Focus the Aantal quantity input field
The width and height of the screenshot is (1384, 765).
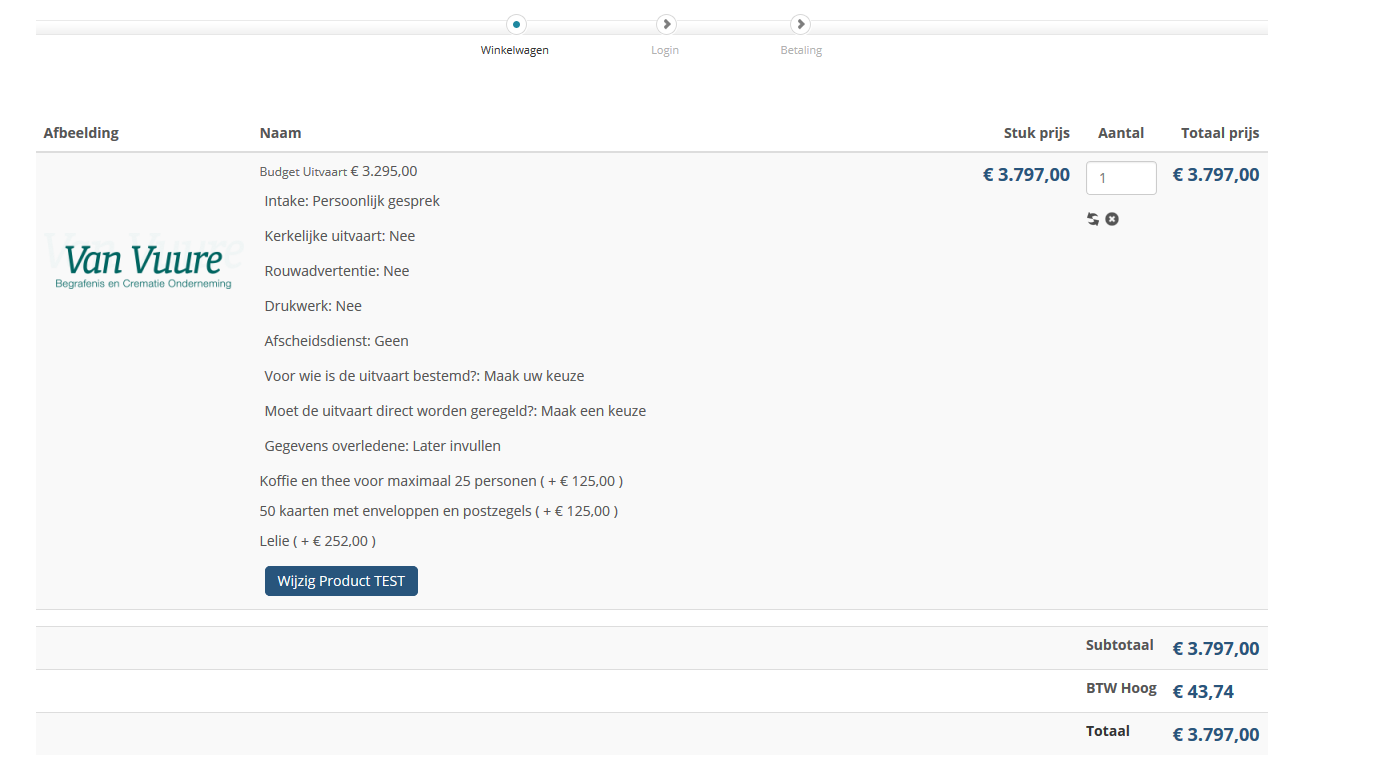(x=1121, y=178)
